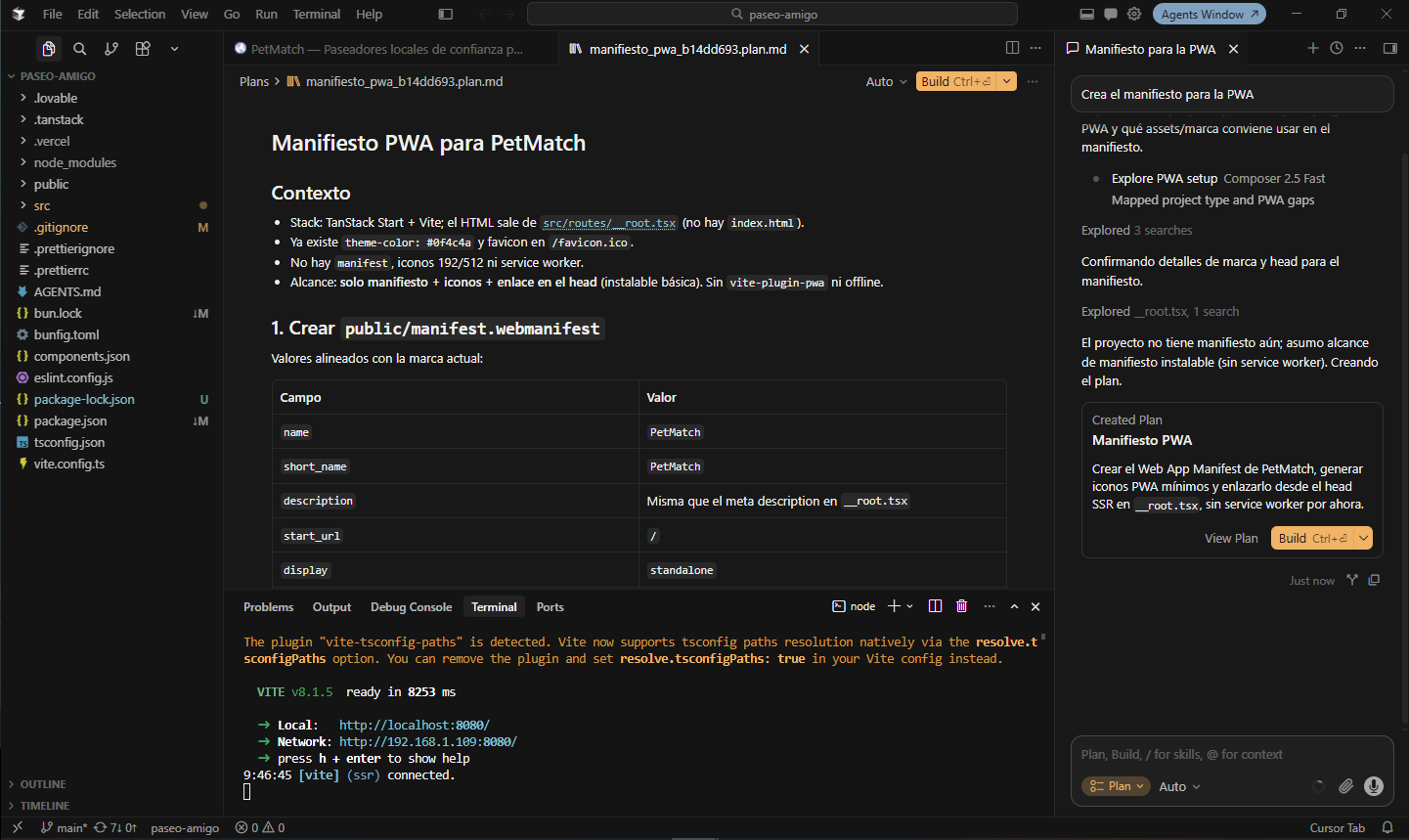Open new terminal profile dropdown arrow
Image resolution: width=1409 pixels, height=840 pixels.
click(910, 606)
